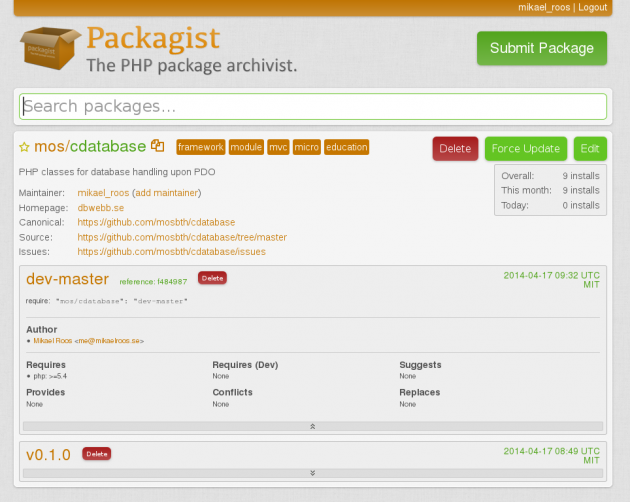Delete the dev-master version

pos(212,278)
